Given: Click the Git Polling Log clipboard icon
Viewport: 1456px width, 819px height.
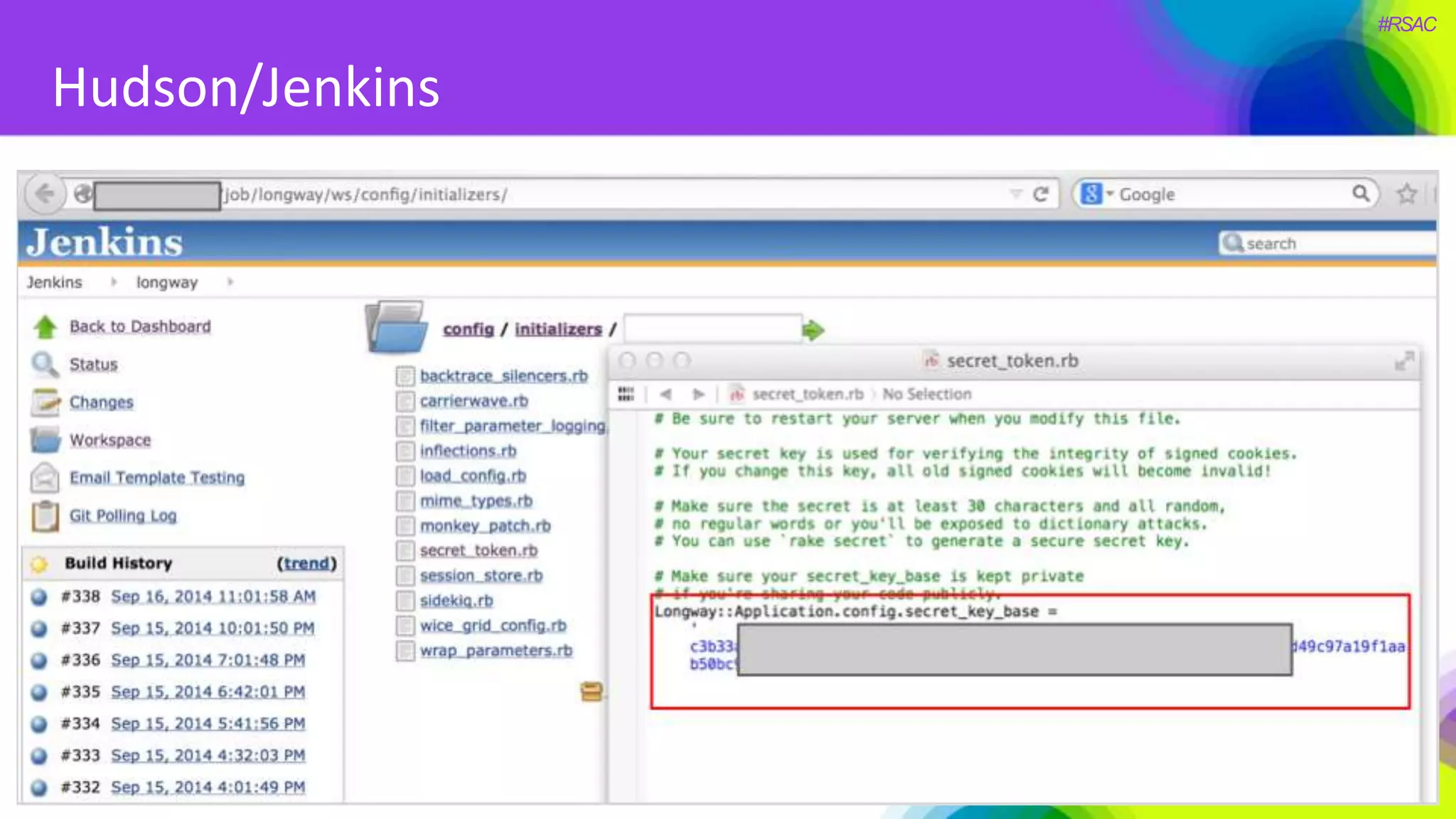Looking at the screenshot, I should pos(45,516).
